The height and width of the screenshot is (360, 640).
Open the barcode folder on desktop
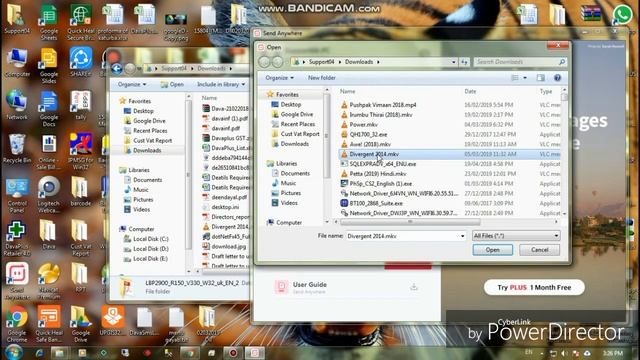(80, 191)
